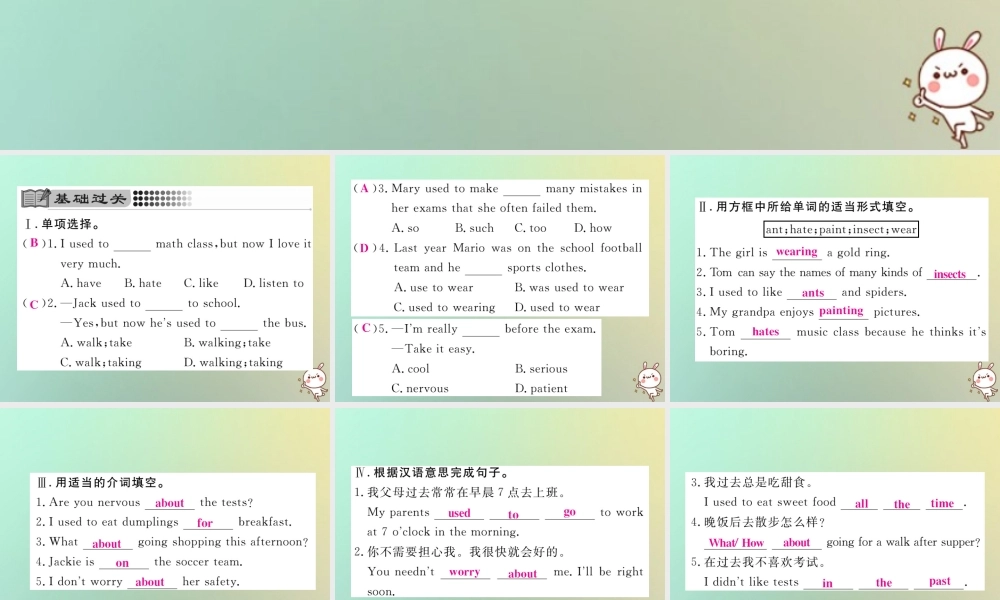1000x600 pixels.
Task: Select option 'B. such' in question 3
Action: (474, 228)
